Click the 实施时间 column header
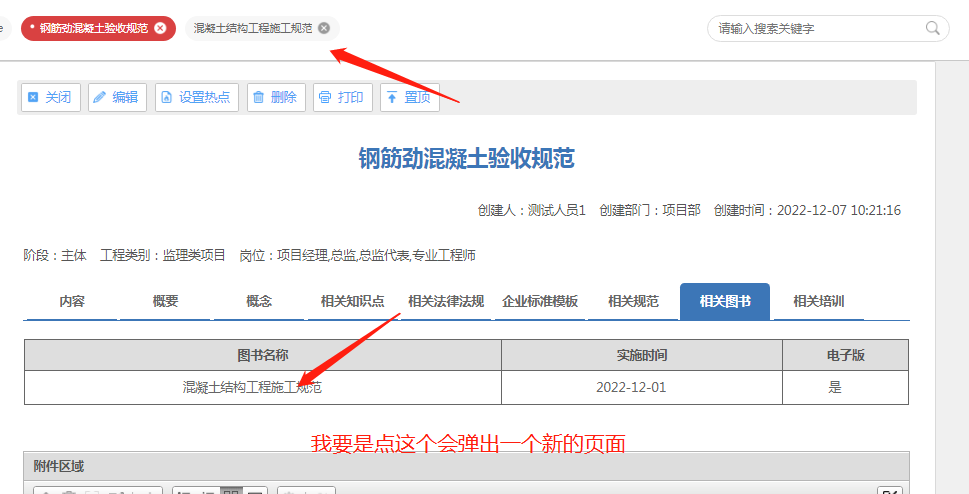 [x=641, y=355]
